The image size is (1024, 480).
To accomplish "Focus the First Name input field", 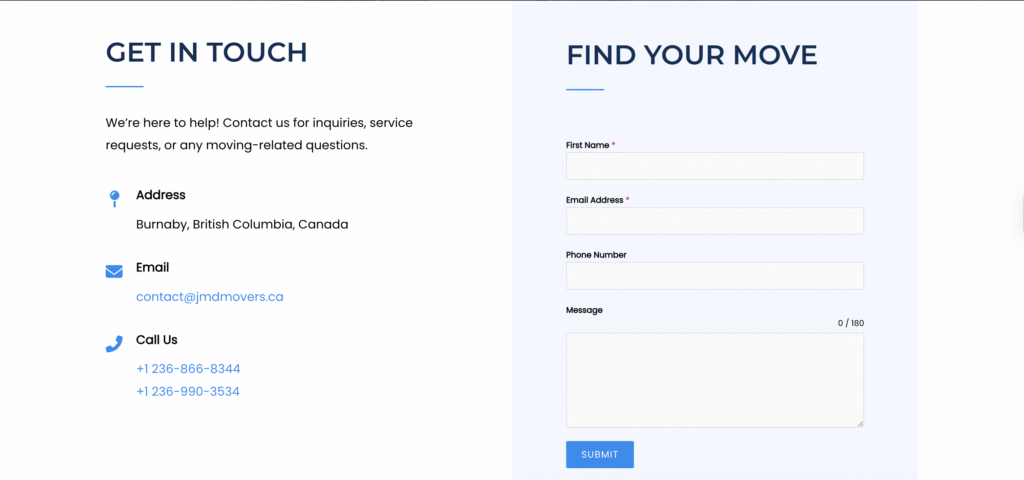I will point(714,166).
